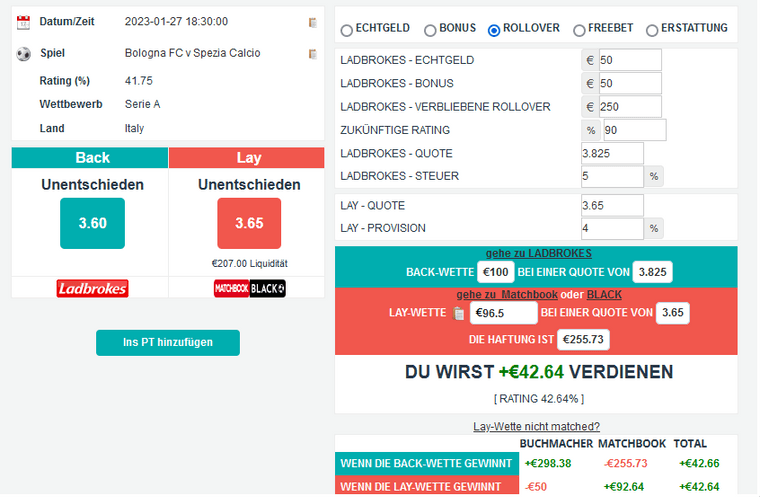Click the liability value €255.73

(x=584, y=340)
